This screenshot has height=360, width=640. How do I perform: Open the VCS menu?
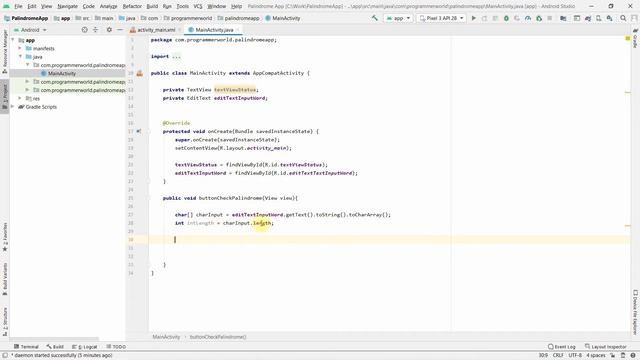point(198,6)
